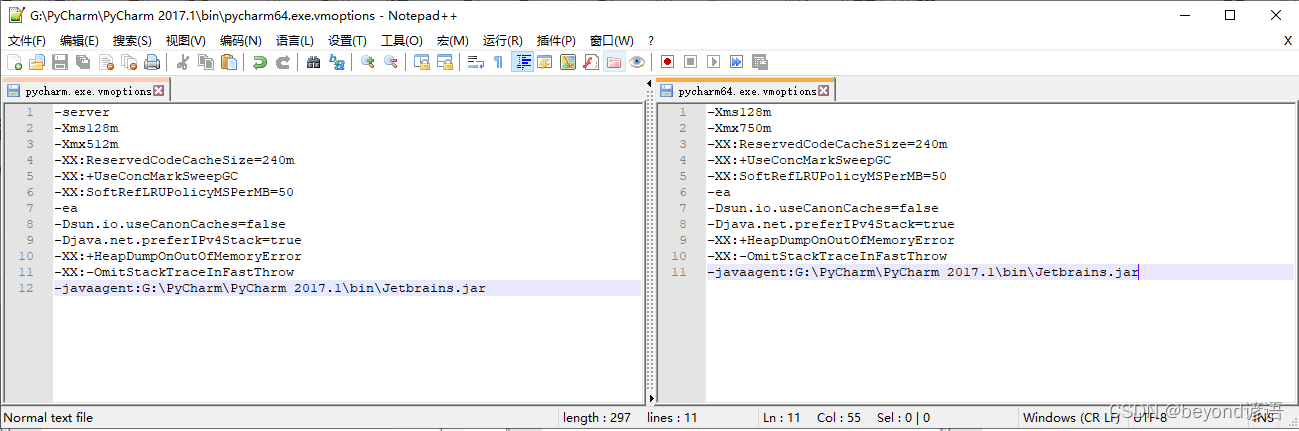Switch to pycharm.exe.vmoptions tab

pyautogui.click(x=87, y=90)
